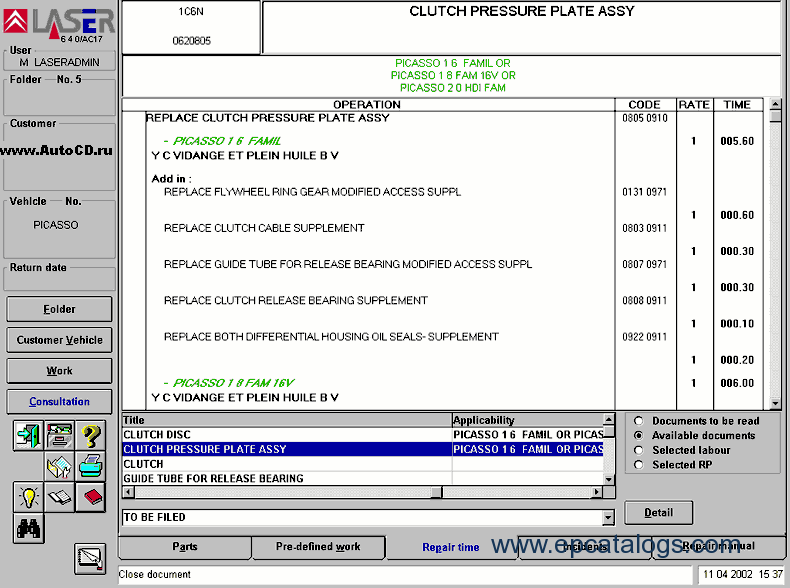Select the 'Documents to be read' option

638,421
